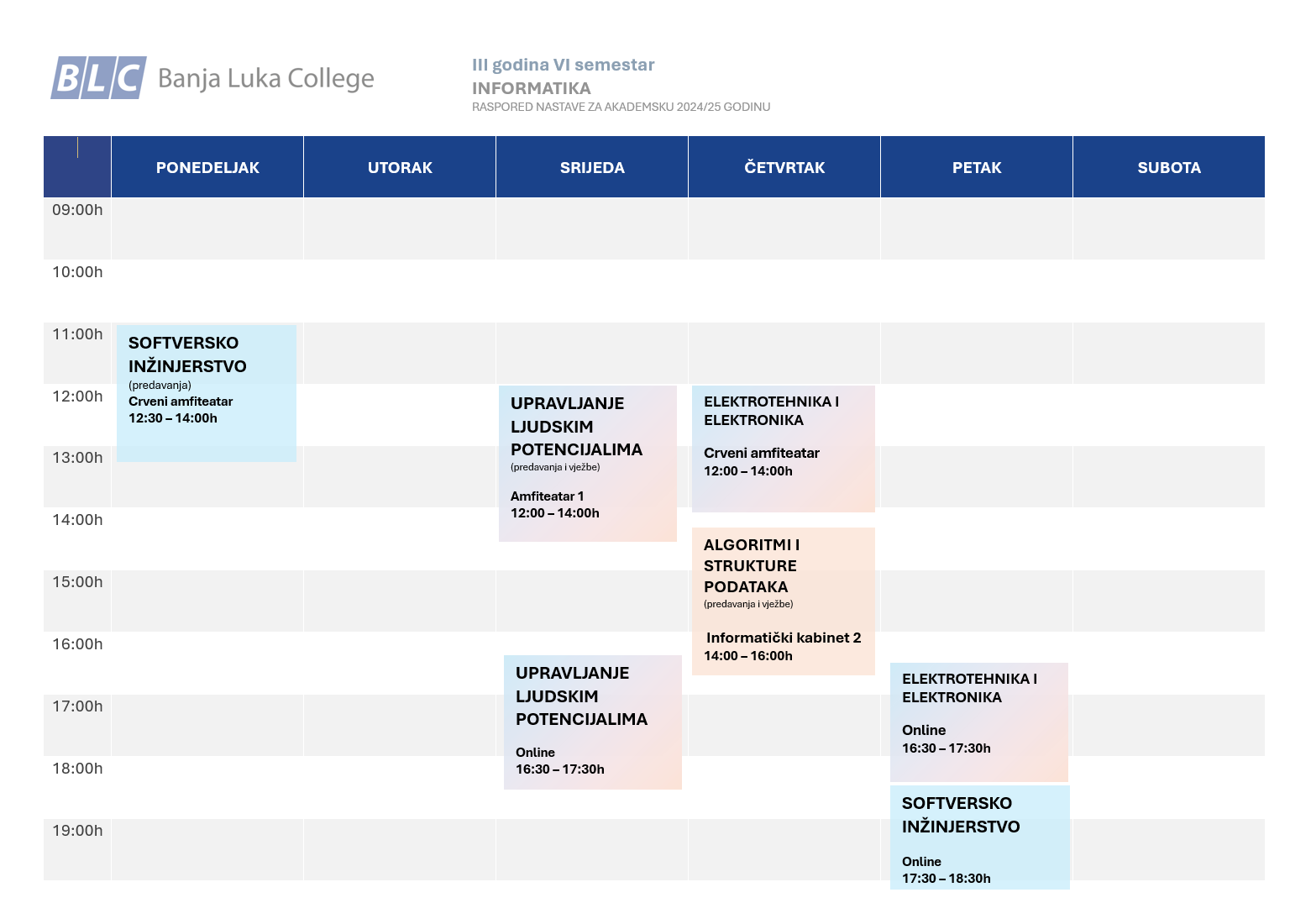Open Thursday Elektrotehnika i elektronika block
This screenshot has height=924, width=1311.
pyautogui.click(x=784, y=449)
